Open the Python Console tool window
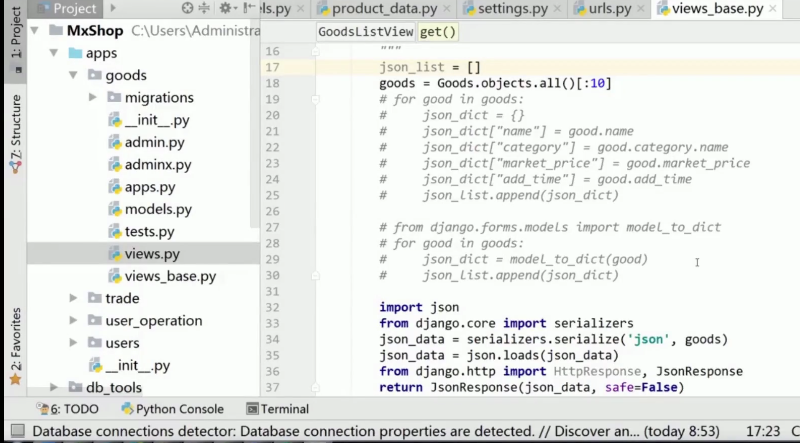Image resolution: width=800 pixels, height=443 pixels. [x=173, y=409]
